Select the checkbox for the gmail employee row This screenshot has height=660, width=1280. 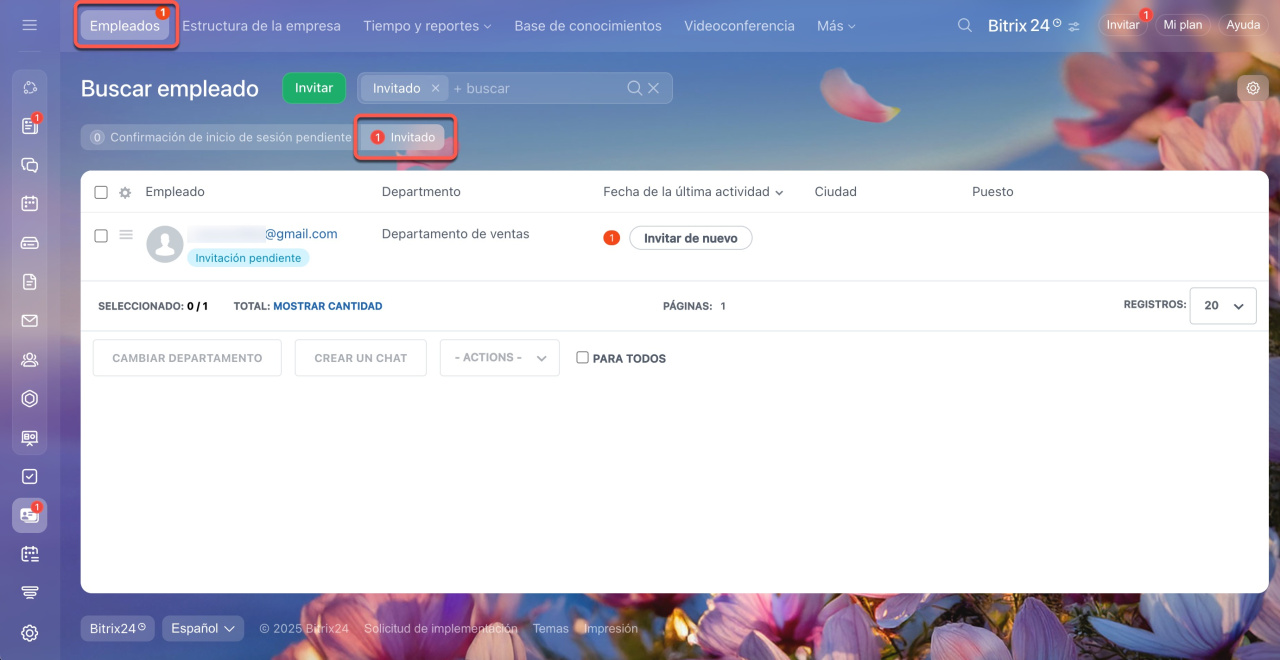(101, 236)
